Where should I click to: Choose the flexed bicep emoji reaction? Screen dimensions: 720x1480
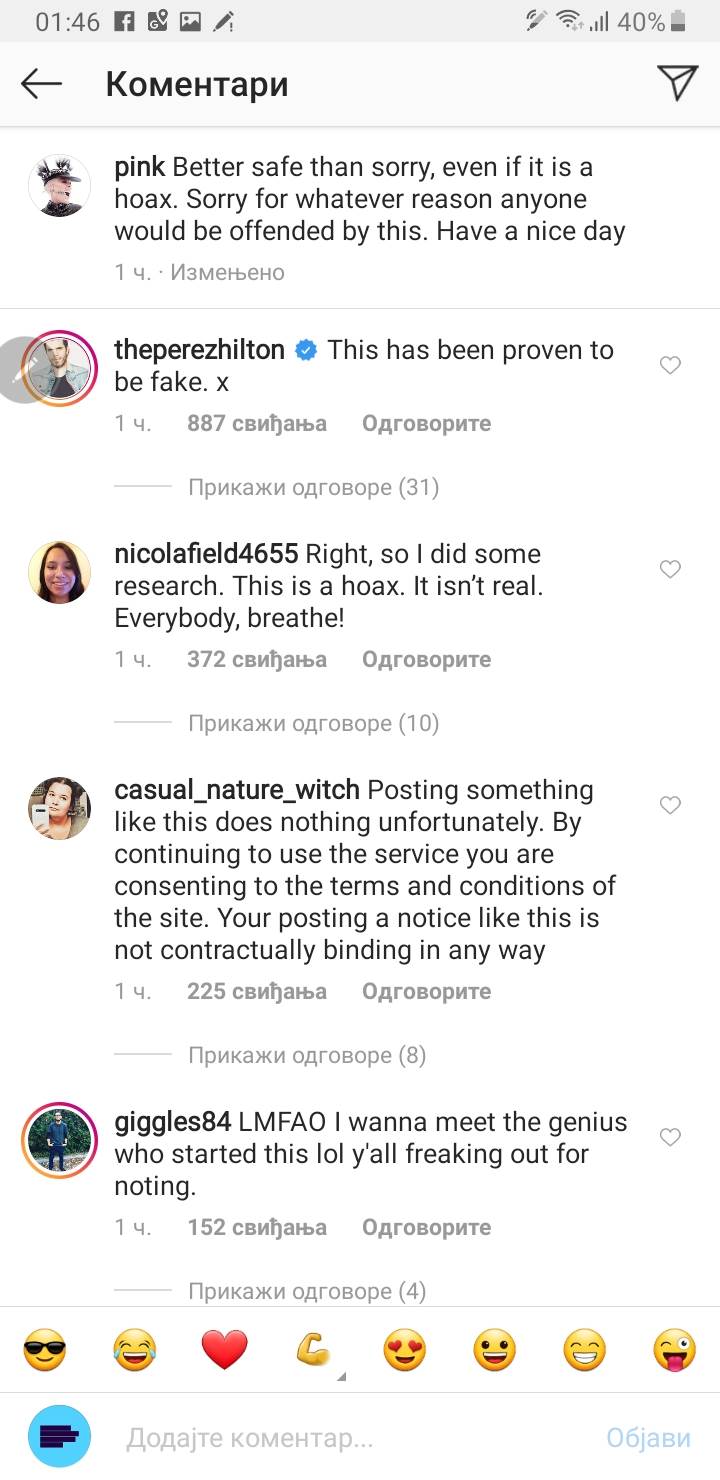(314, 1350)
